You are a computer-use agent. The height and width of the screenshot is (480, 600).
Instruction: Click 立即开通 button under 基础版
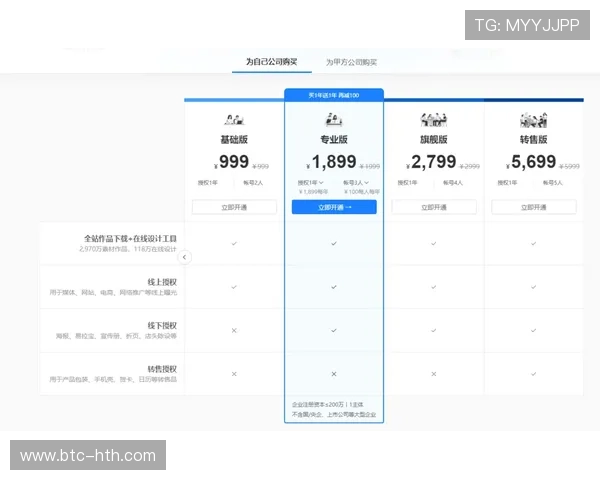click(x=234, y=207)
